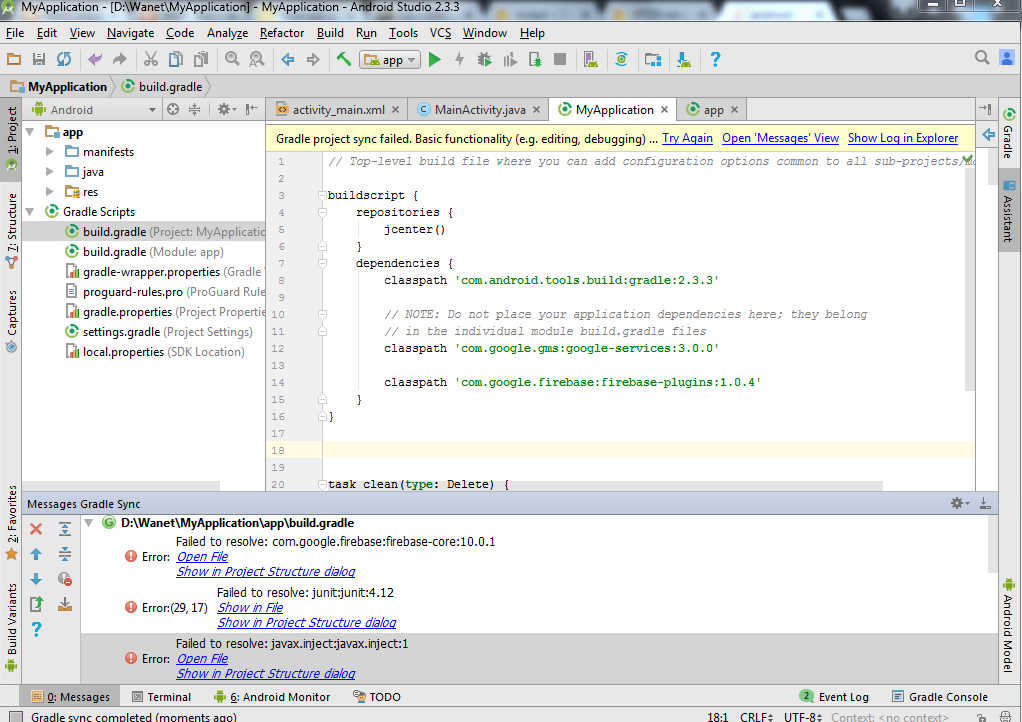Toggle Structure tool window sidebar button
The image size is (1022, 722).
tap(11, 229)
